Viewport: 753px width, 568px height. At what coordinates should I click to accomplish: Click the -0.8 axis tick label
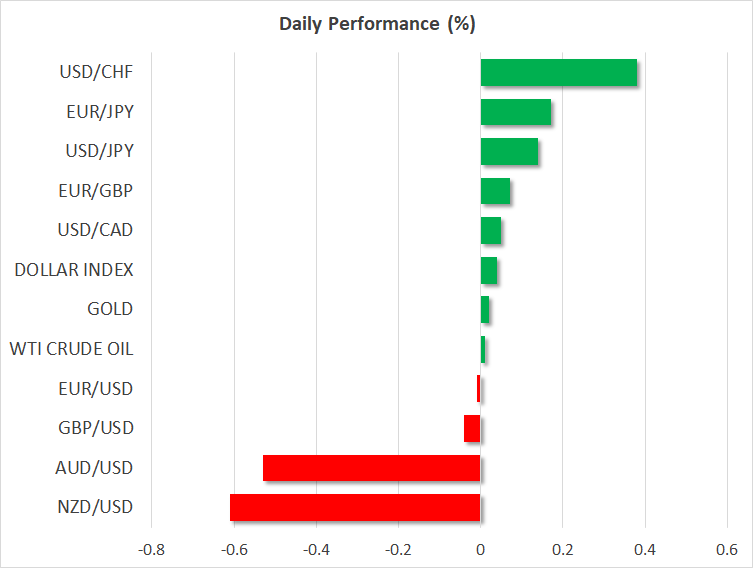[x=152, y=549]
